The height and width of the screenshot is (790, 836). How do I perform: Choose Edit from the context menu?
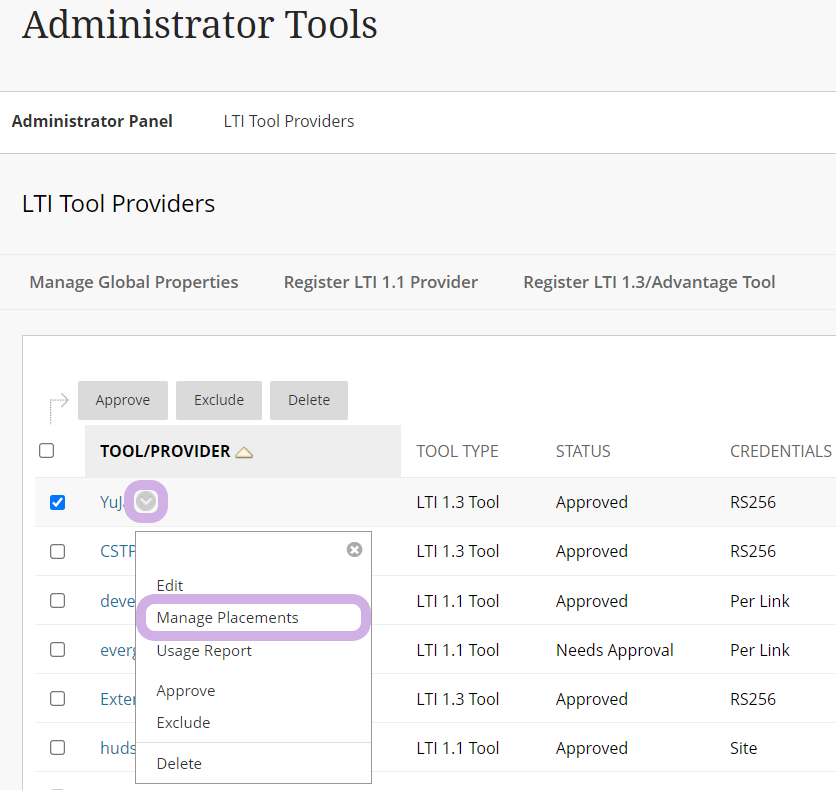click(x=170, y=585)
